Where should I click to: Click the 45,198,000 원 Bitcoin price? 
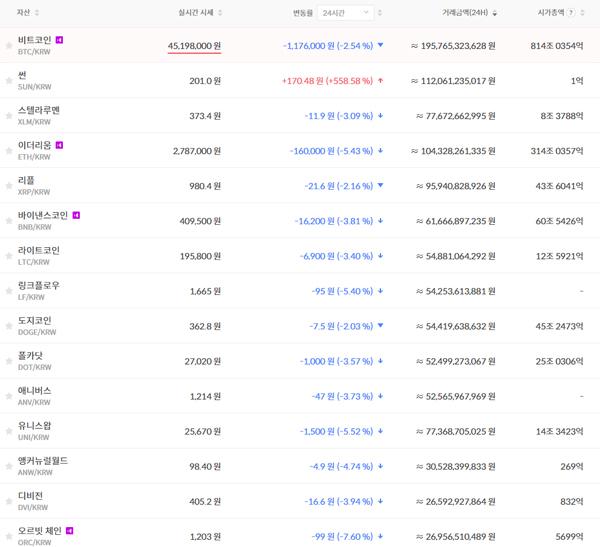[194, 46]
